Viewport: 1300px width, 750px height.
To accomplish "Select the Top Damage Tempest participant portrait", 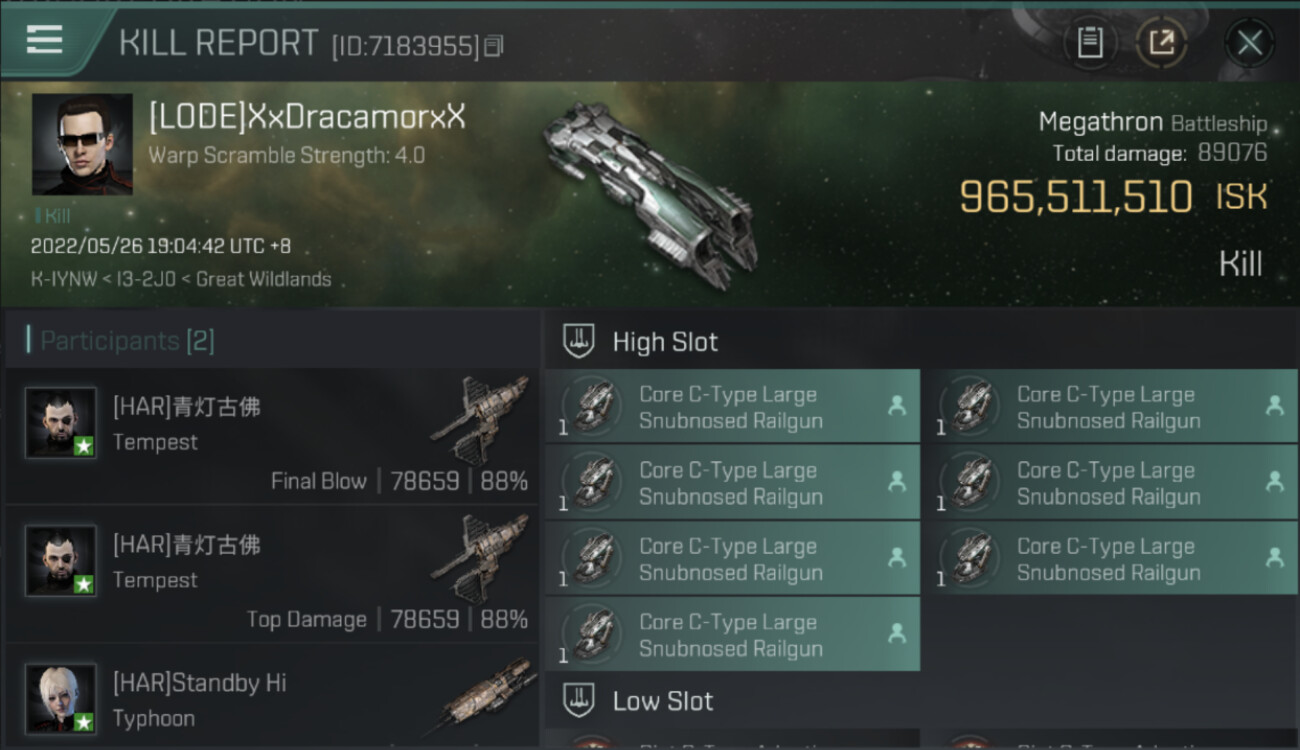I will [x=61, y=561].
